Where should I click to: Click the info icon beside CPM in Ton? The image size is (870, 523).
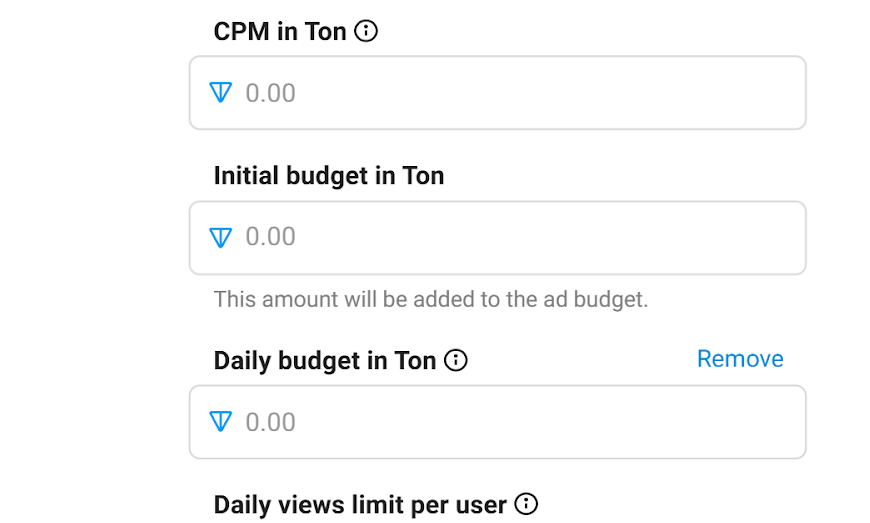point(367,32)
